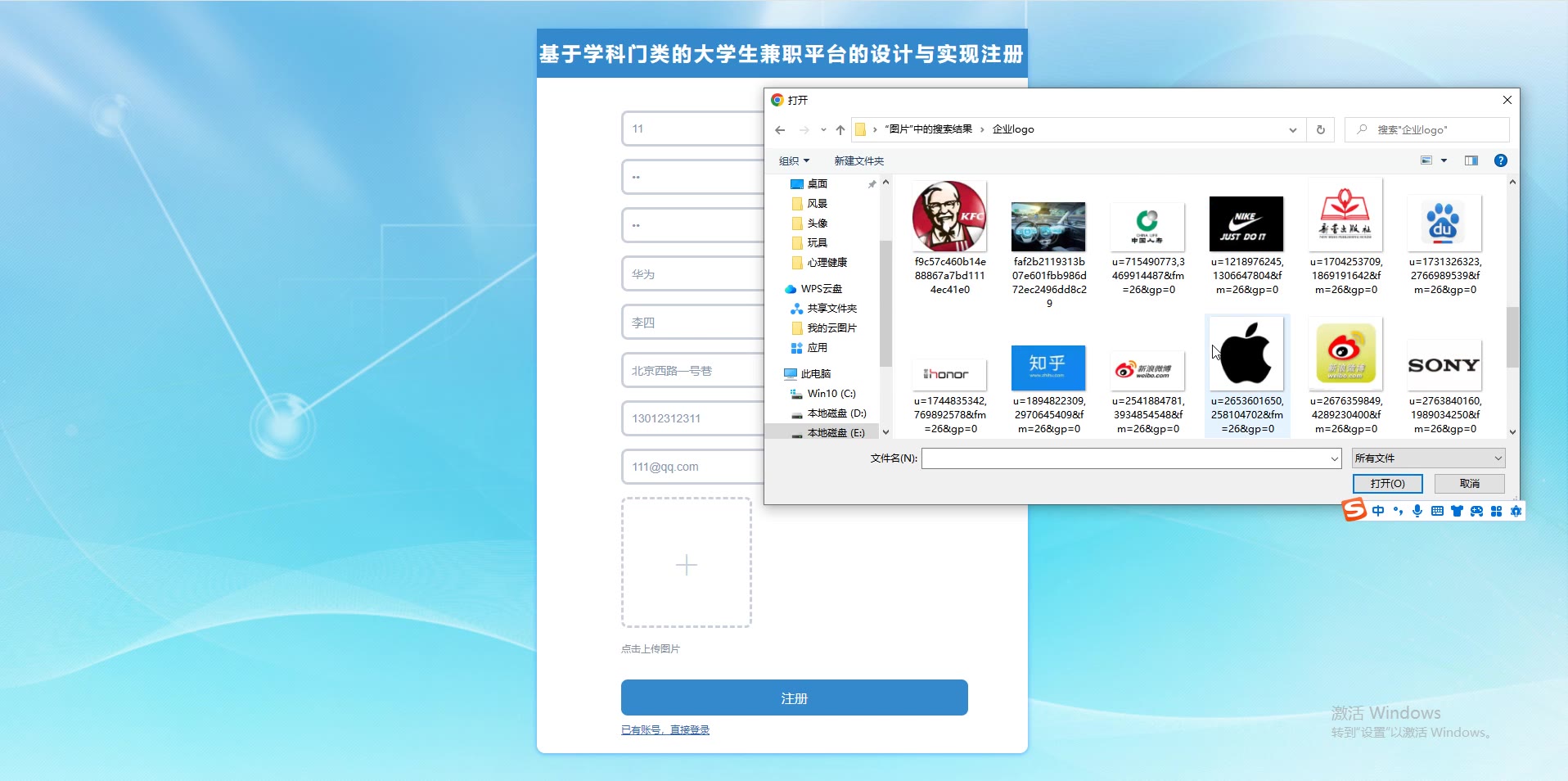Open recent locations dropdown arrow

coord(823,130)
